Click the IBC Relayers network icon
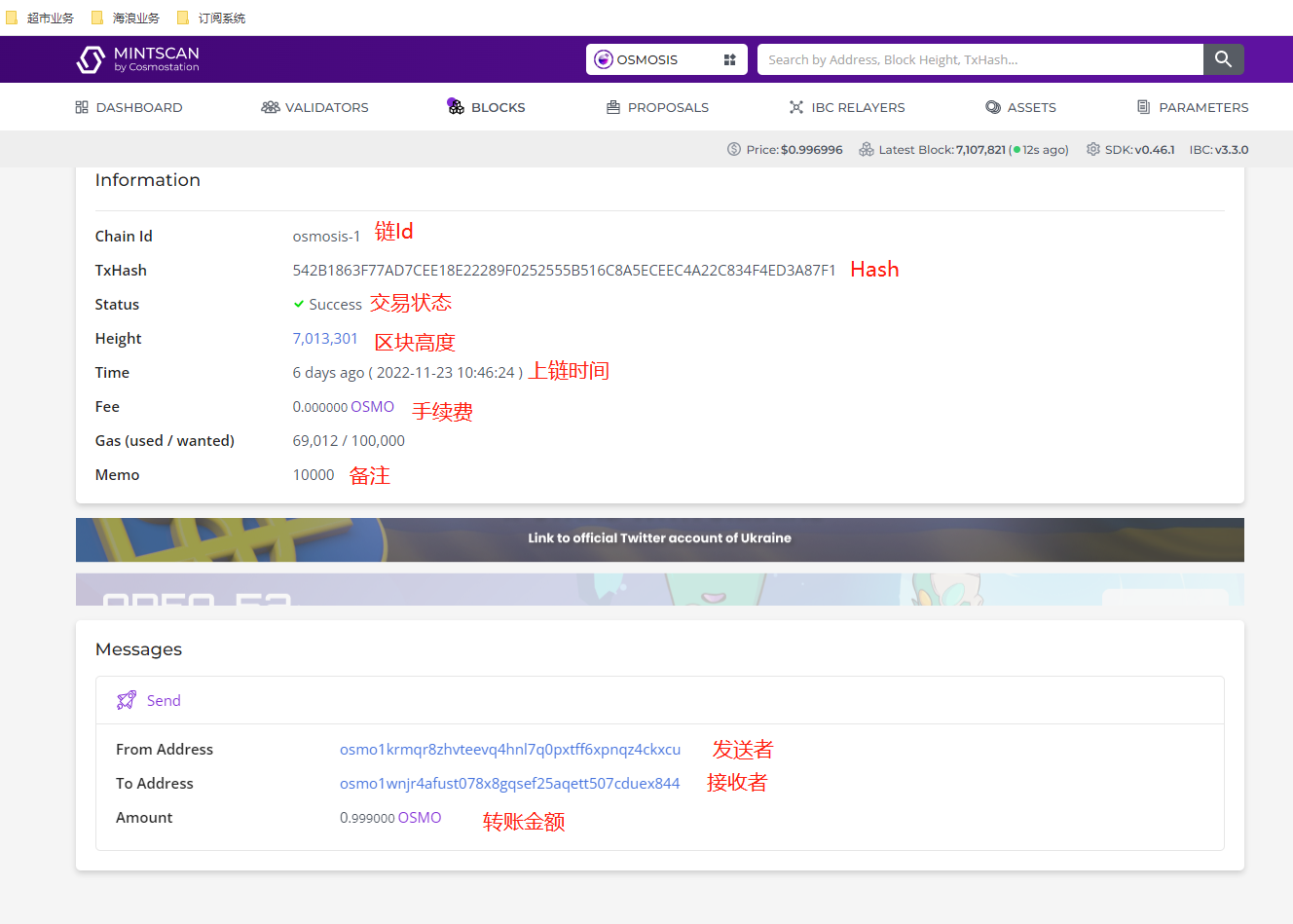The width and height of the screenshot is (1293, 924). [x=796, y=107]
